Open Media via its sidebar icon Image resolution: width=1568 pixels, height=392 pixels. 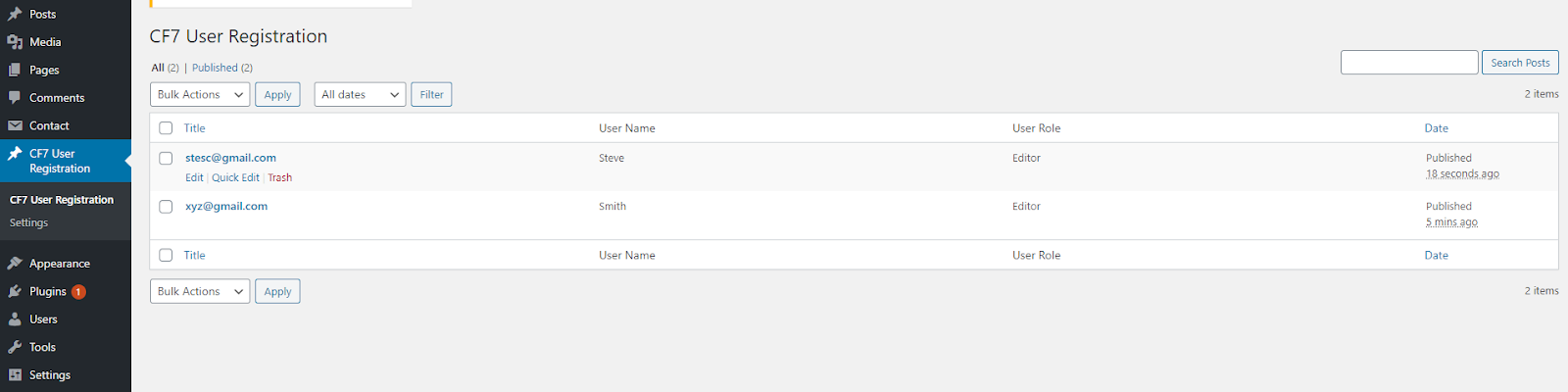(x=15, y=42)
